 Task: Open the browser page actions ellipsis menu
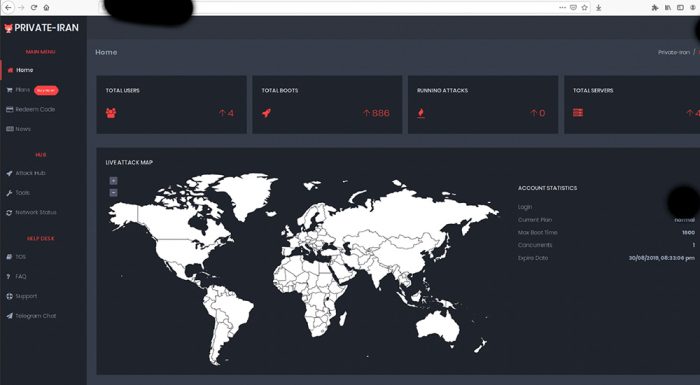562,8
